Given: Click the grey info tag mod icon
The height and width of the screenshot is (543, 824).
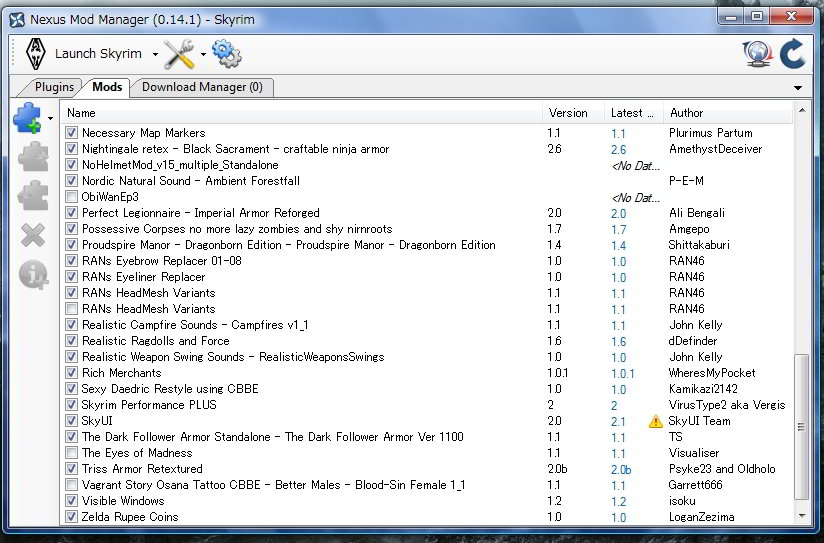Looking at the screenshot, I should pyautogui.click(x=33, y=274).
